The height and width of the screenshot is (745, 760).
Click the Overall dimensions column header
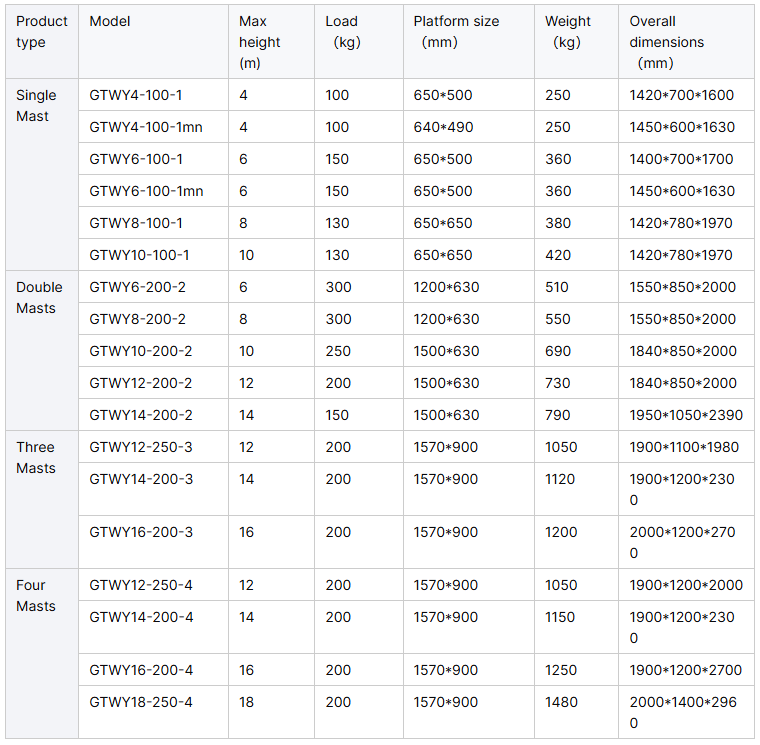pos(666,42)
